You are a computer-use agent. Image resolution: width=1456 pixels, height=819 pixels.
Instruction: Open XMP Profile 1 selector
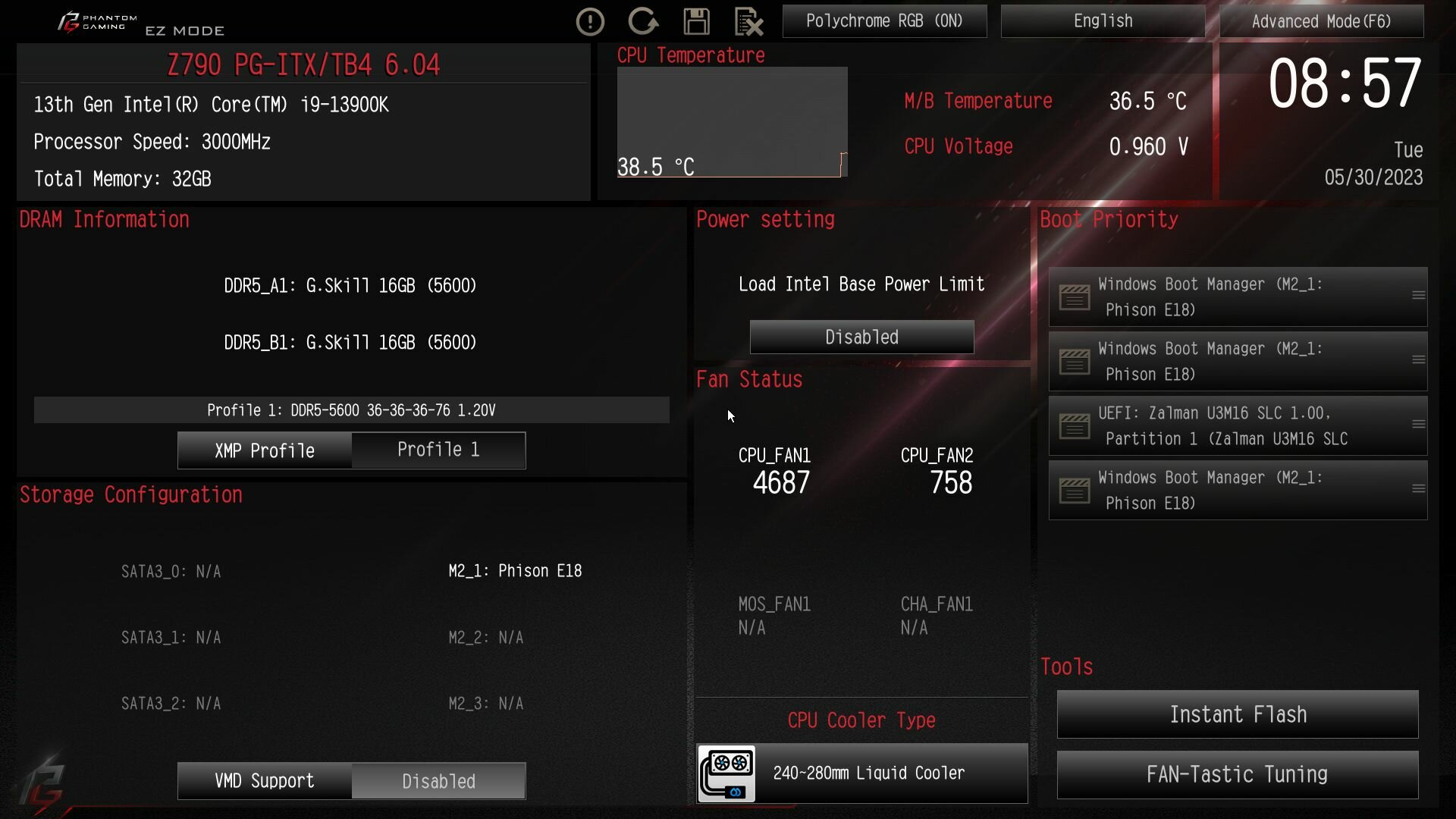click(x=438, y=450)
